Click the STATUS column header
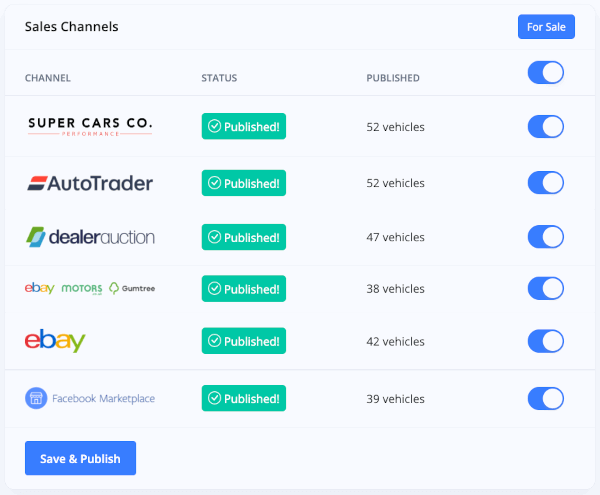Image resolution: width=600 pixels, height=495 pixels. (x=219, y=78)
